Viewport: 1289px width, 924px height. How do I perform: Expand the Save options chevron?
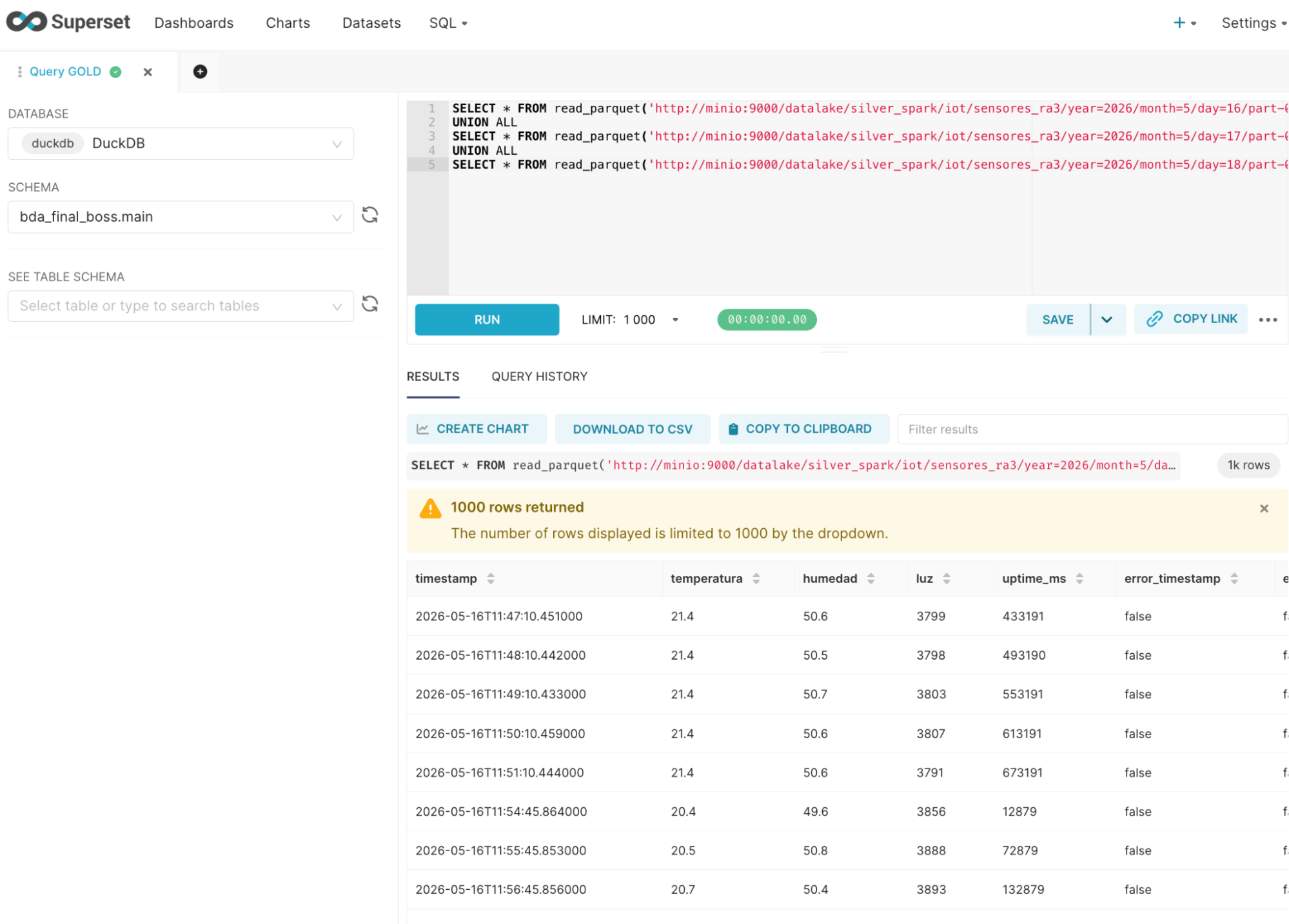point(1107,320)
